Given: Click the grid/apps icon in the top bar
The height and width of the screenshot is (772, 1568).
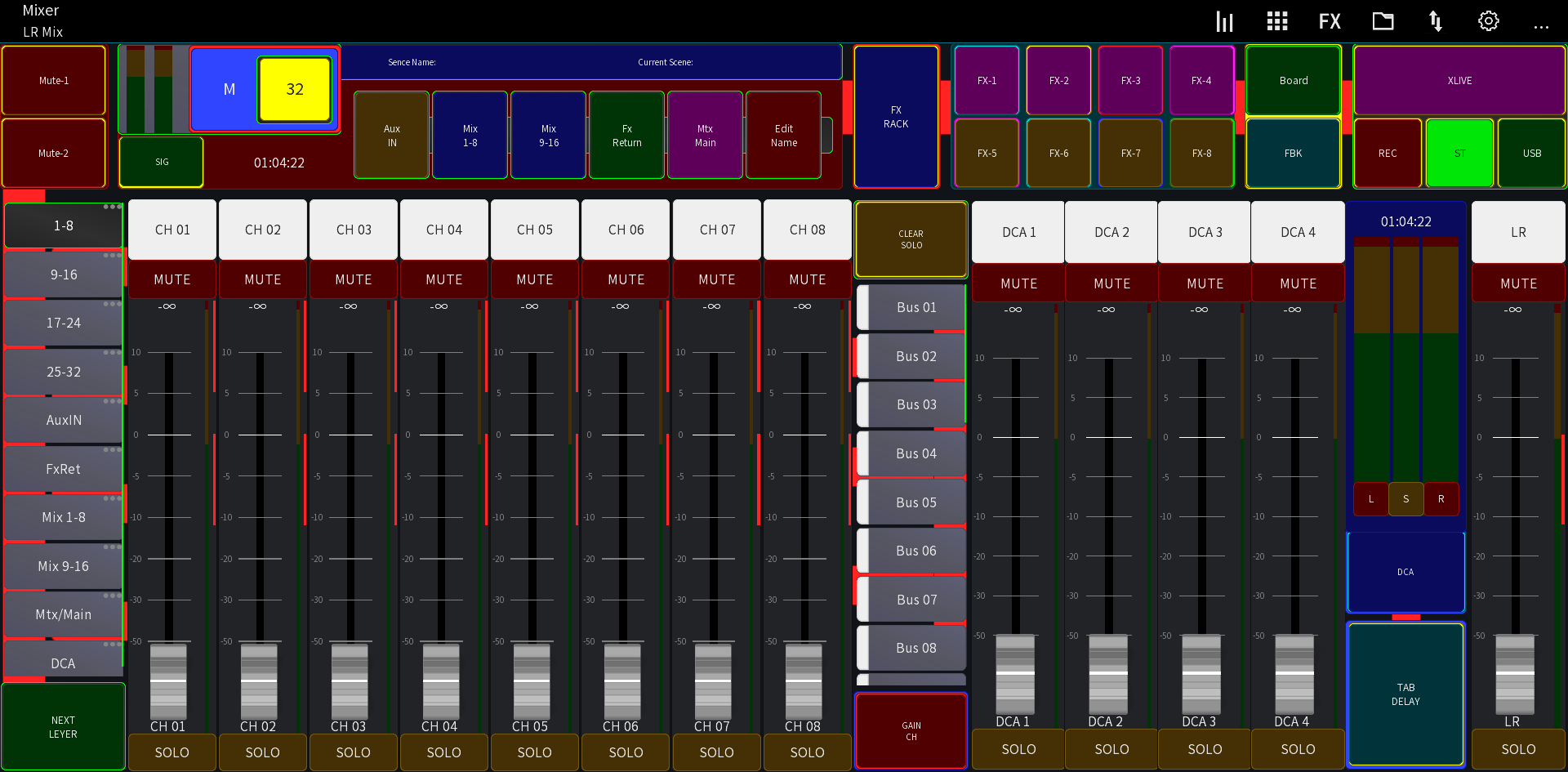Looking at the screenshot, I should 1276,20.
